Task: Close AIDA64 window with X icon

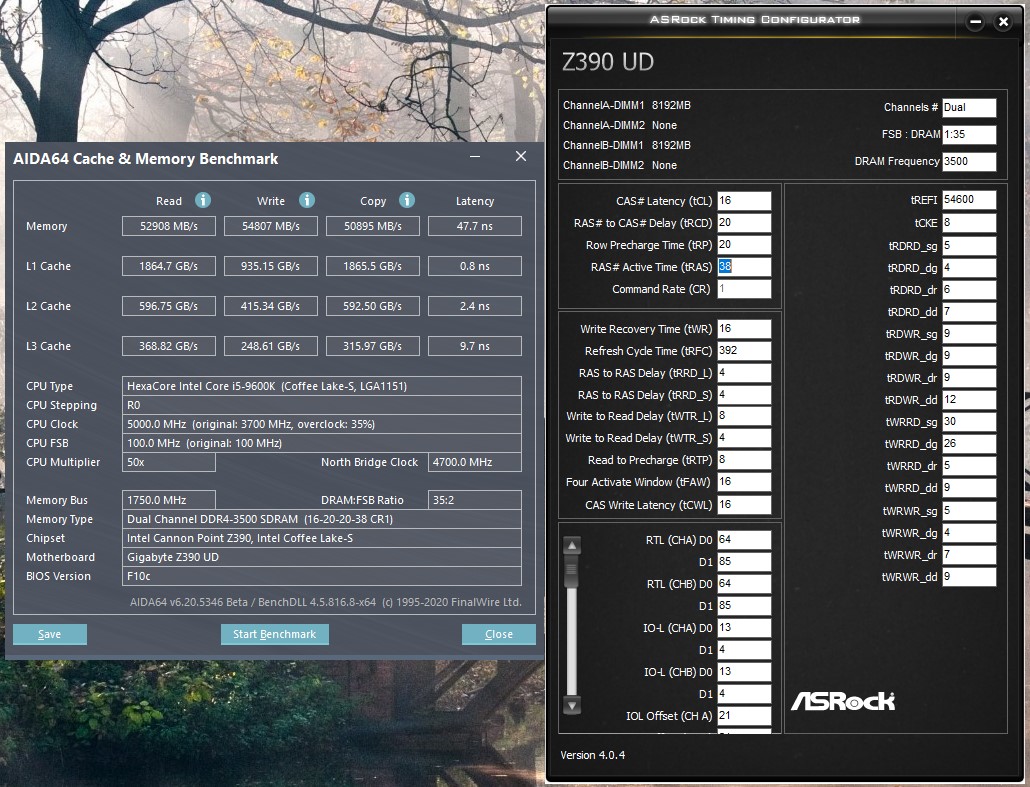Action: tap(521, 156)
